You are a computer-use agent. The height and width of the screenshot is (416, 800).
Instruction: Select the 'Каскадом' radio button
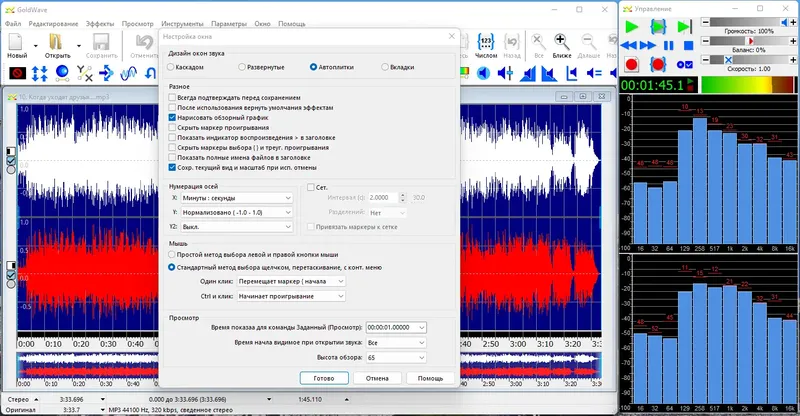pyautogui.click(x=172, y=66)
